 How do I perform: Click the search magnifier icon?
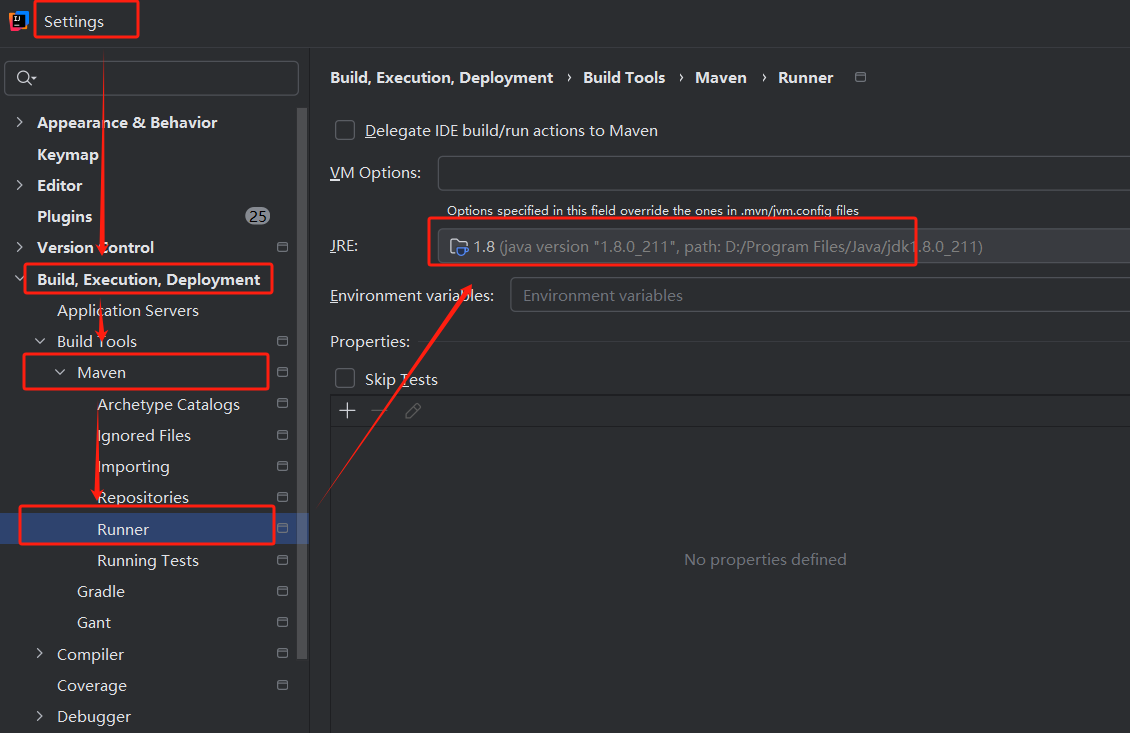pos(25,78)
